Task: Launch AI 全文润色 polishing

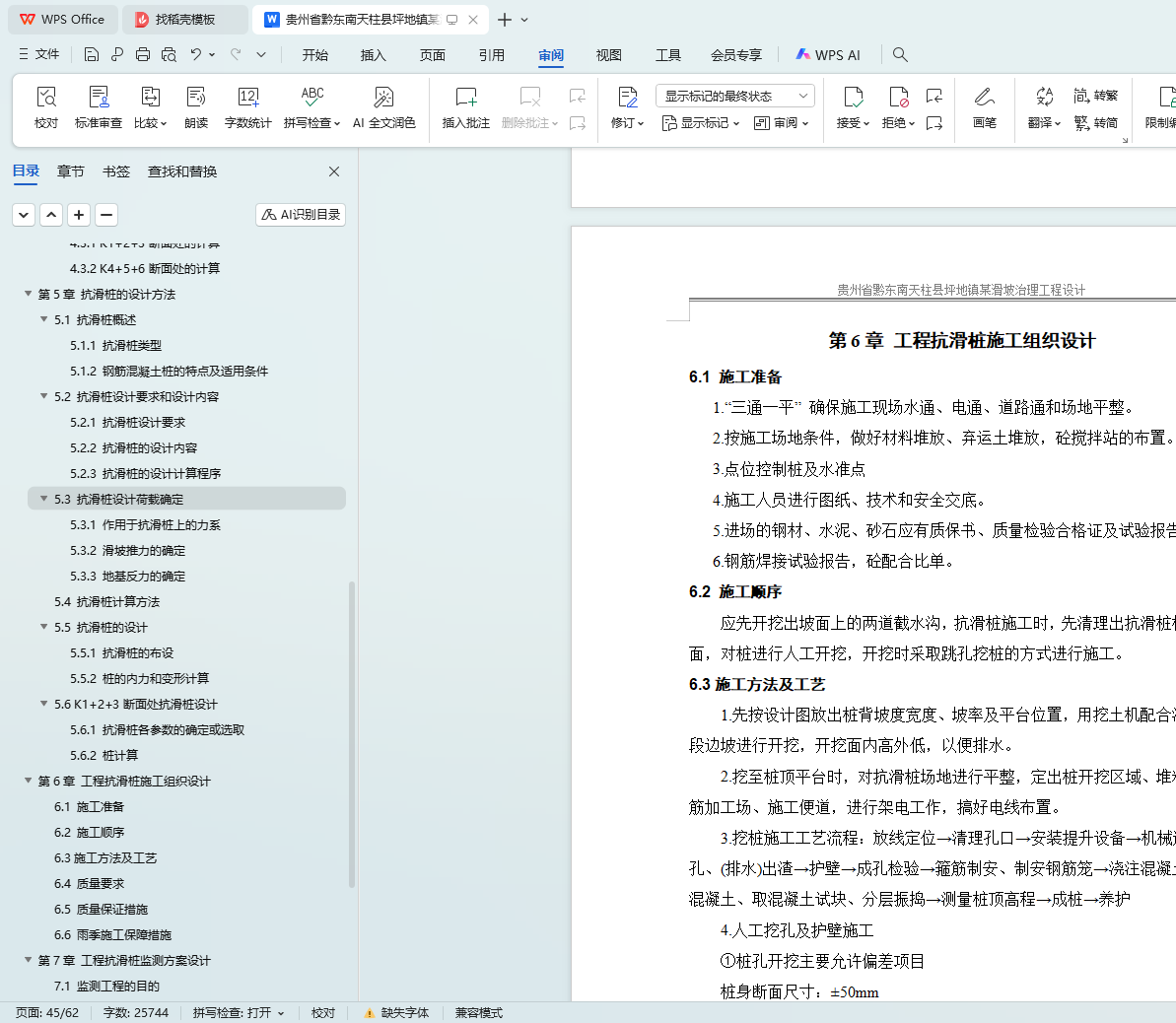Action: (x=383, y=107)
